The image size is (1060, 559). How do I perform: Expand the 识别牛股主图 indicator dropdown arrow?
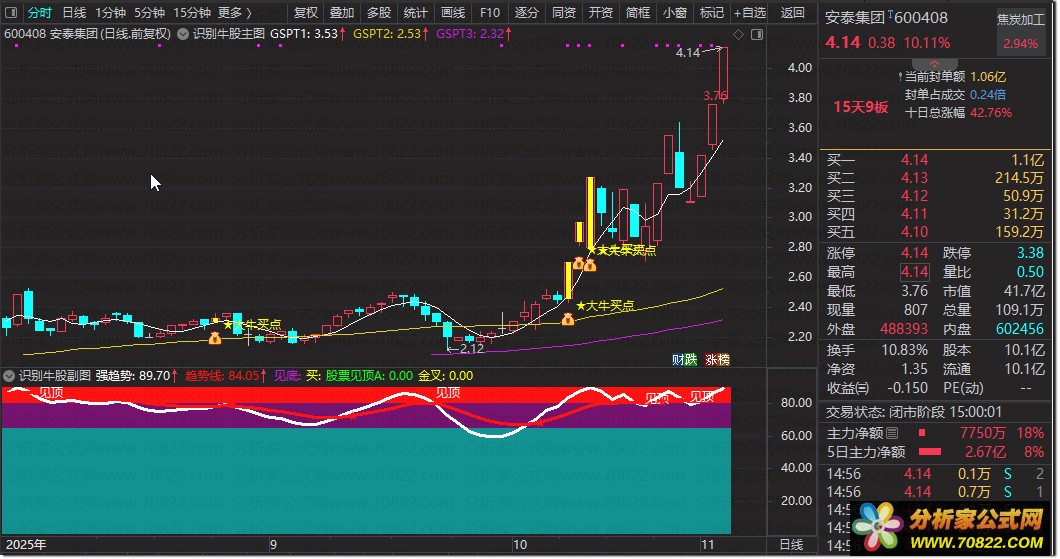coord(183,34)
